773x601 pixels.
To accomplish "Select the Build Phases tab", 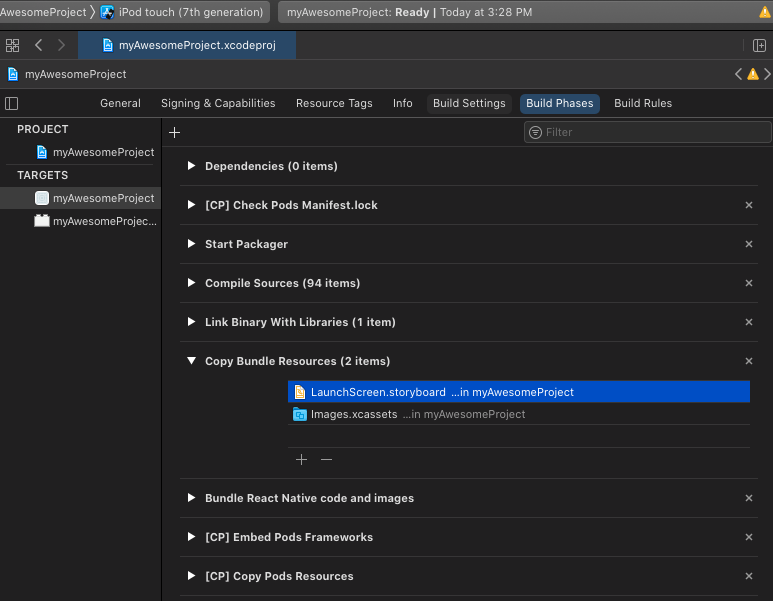I will point(560,104).
